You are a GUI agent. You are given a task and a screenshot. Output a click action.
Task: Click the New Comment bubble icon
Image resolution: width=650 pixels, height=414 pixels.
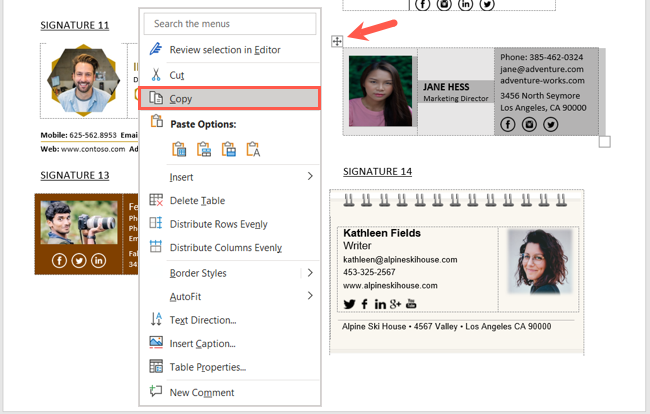[156, 391]
